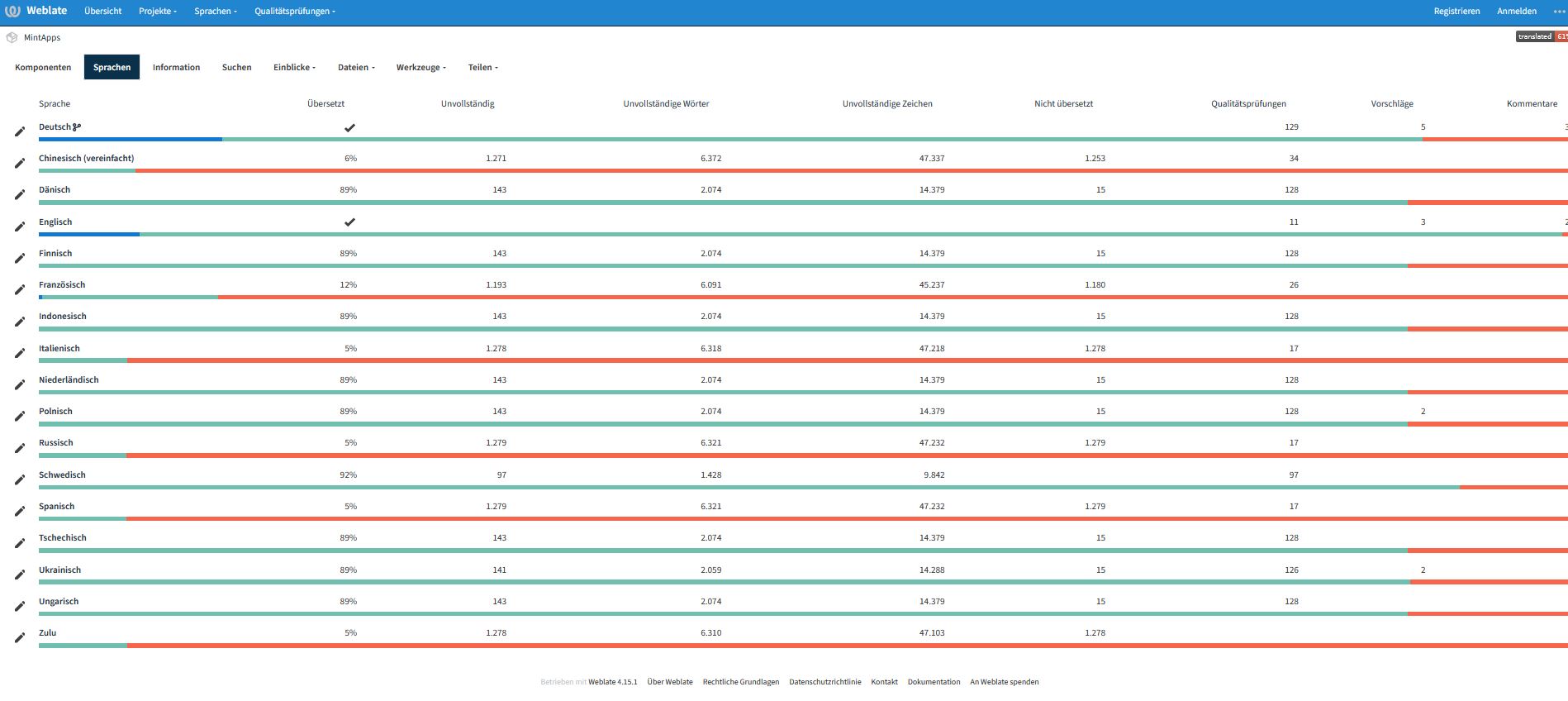The width and height of the screenshot is (1568, 701).
Task: Click the source-language branch icon after Deutsch
Action: click(x=77, y=127)
